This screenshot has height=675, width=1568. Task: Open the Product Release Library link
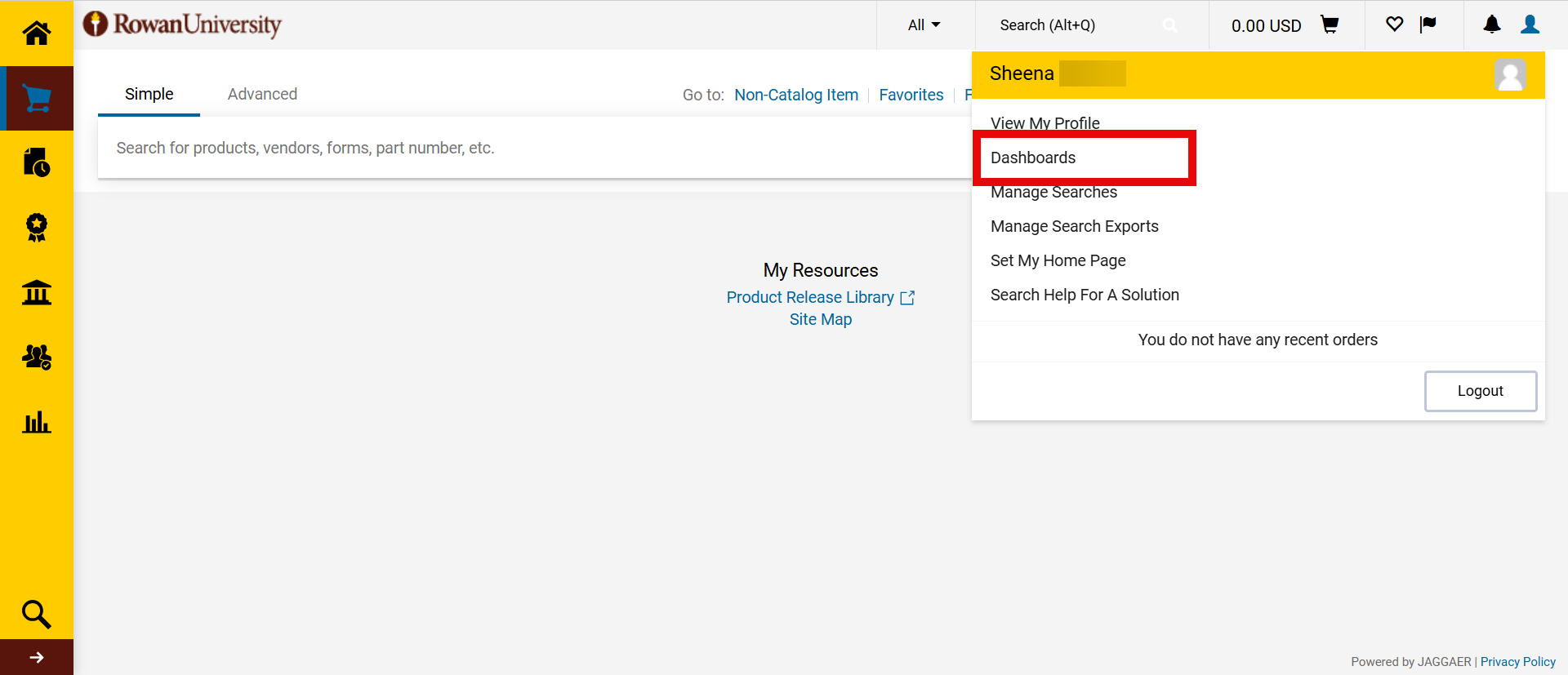click(810, 297)
